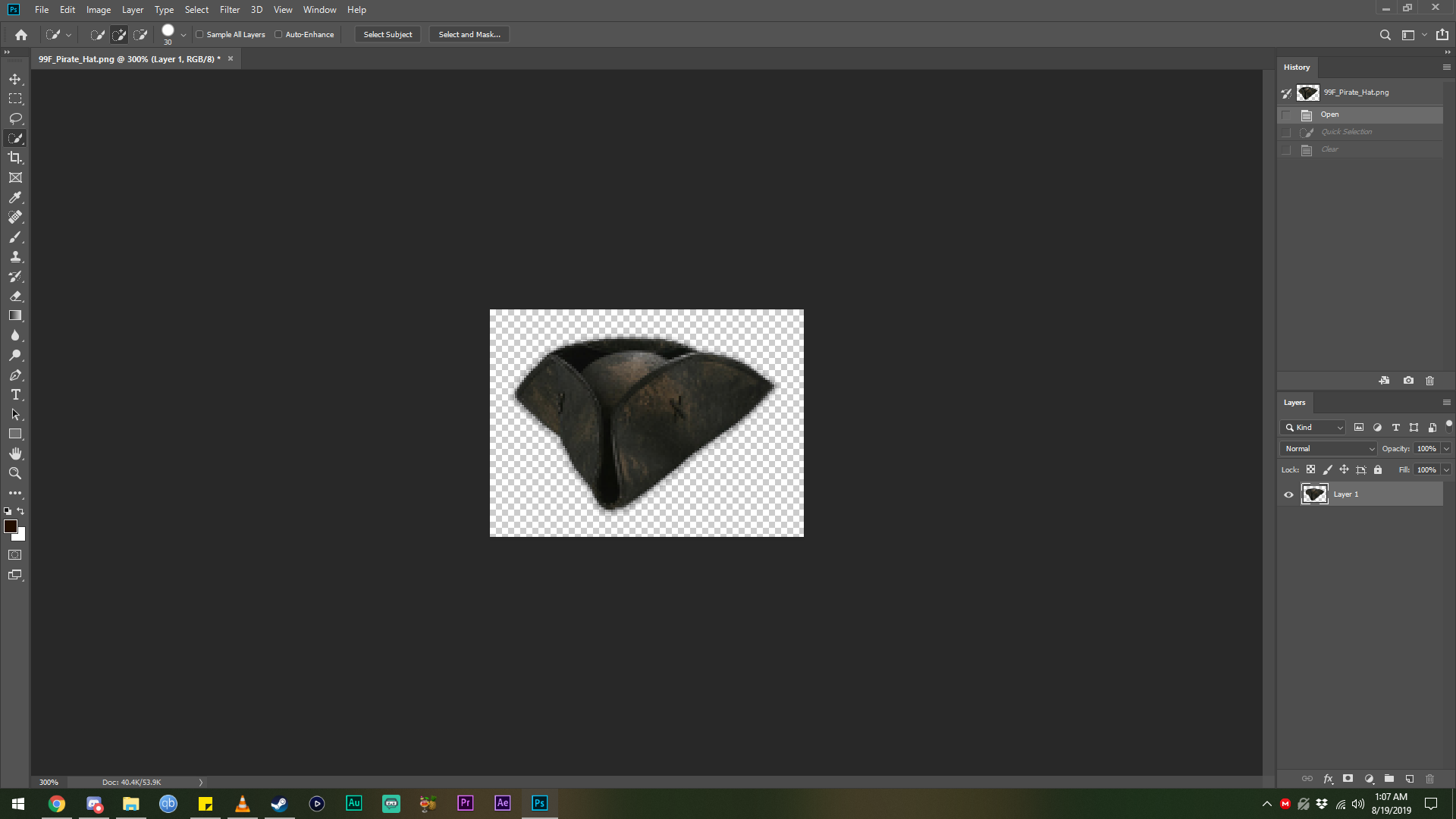
Task: Open the brush size picker dropdown
Action: tap(184, 34)
